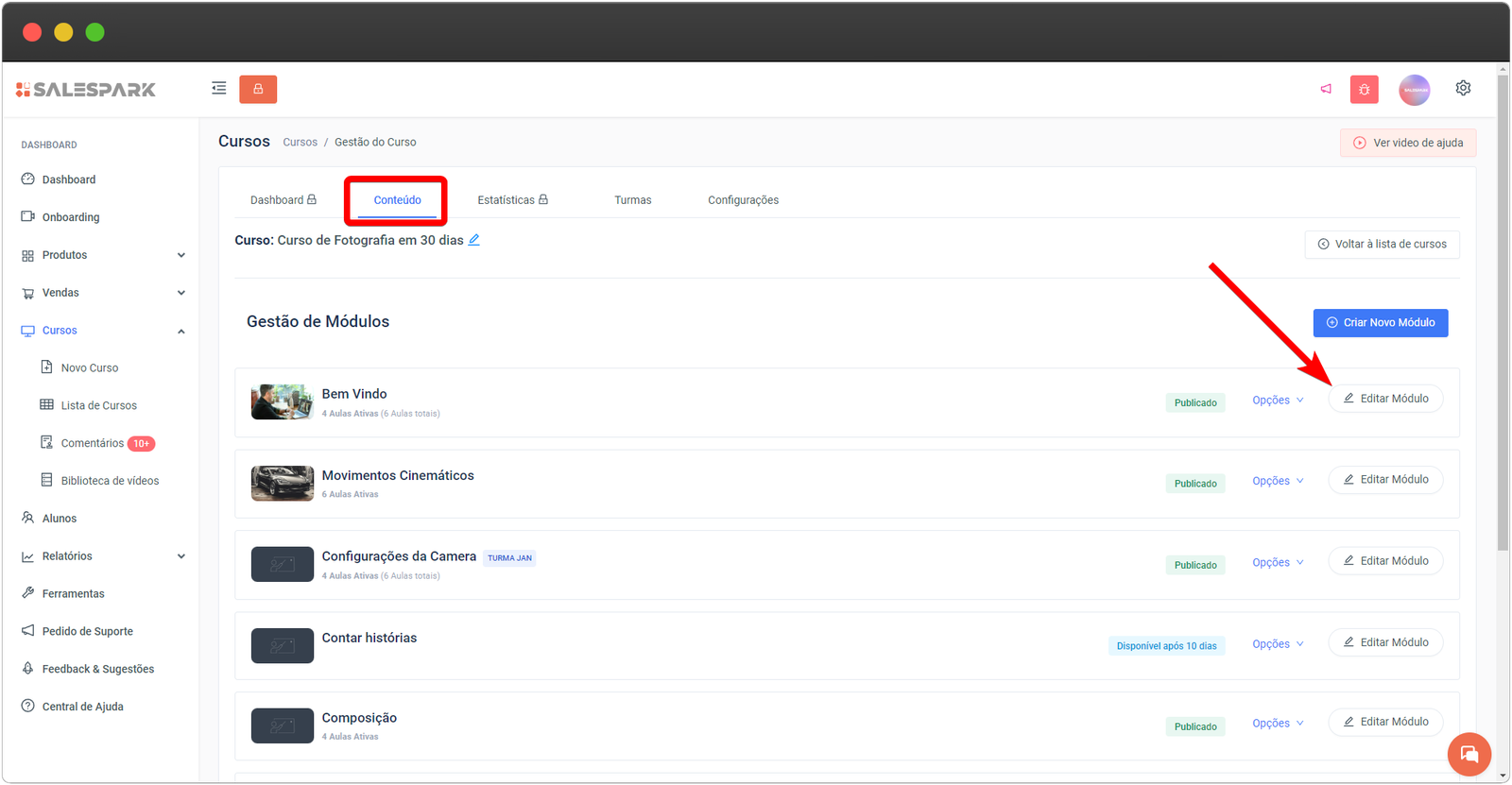Click Editar Módulo for Movimentos Cinemáticos
The width and height of the screenshot is (1512, 785).
(1385, 480)
